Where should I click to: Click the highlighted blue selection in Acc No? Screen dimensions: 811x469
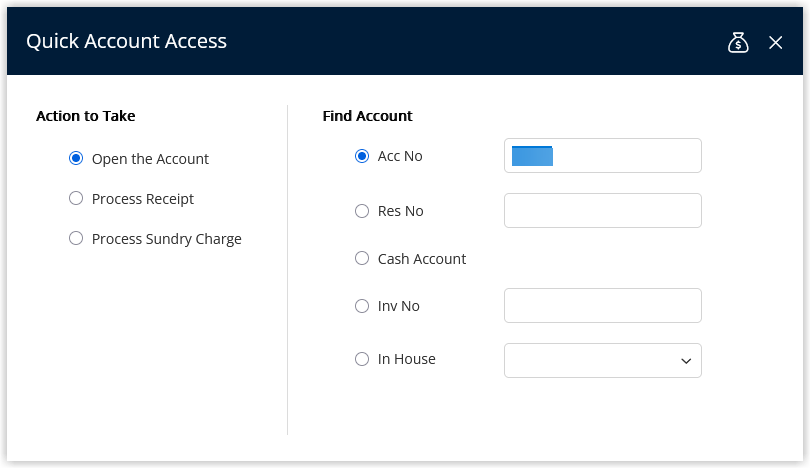click(x=532, y=156)
